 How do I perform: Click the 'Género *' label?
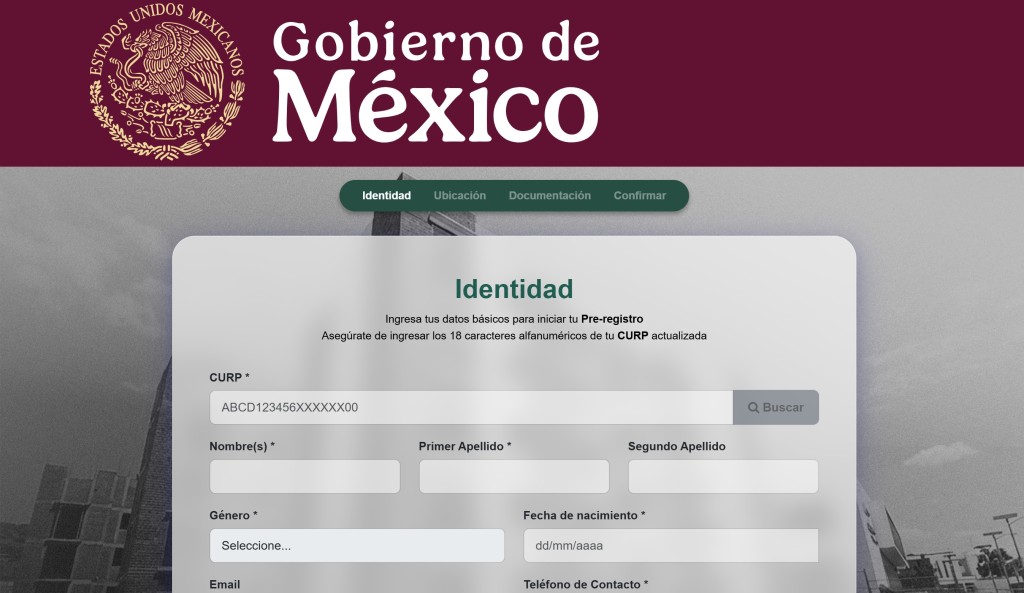(233, 515)
